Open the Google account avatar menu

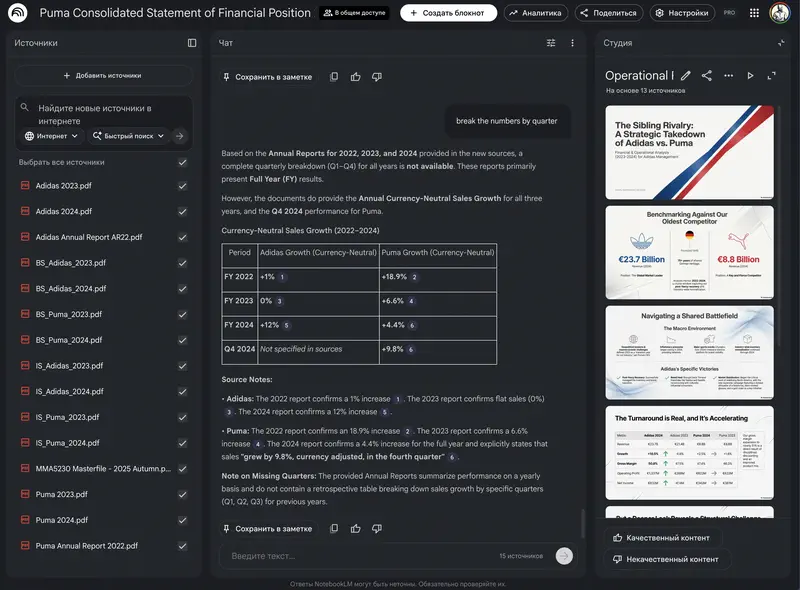[780, 12]
